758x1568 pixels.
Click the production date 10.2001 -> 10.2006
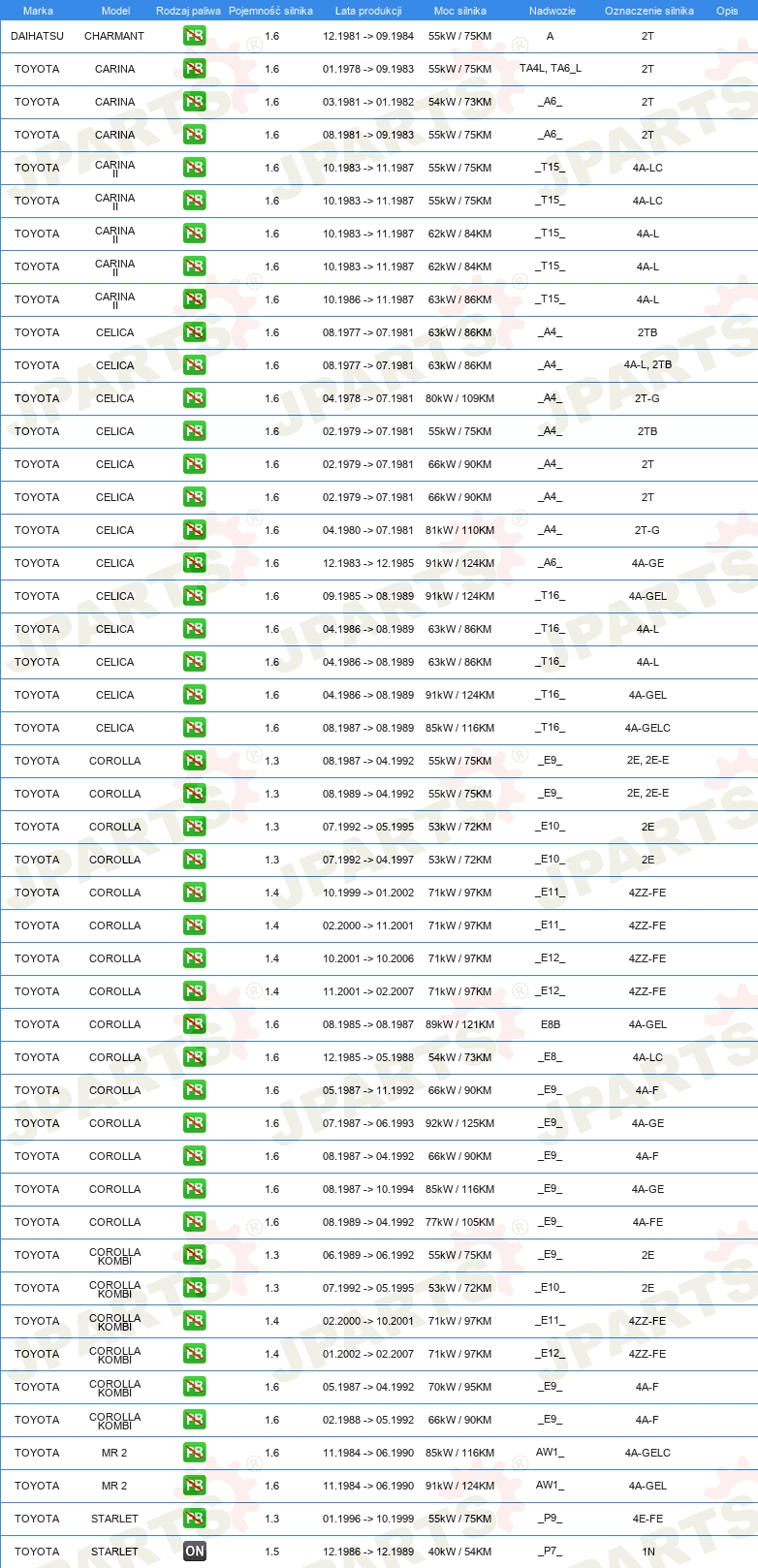[368, 958]
